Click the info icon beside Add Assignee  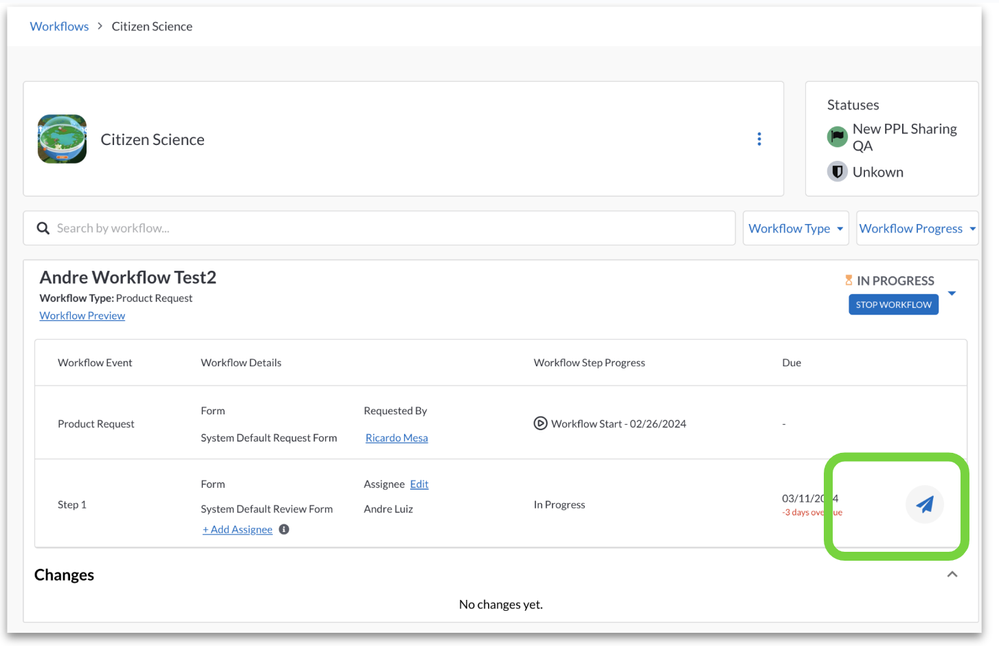[x=284, y=530]
